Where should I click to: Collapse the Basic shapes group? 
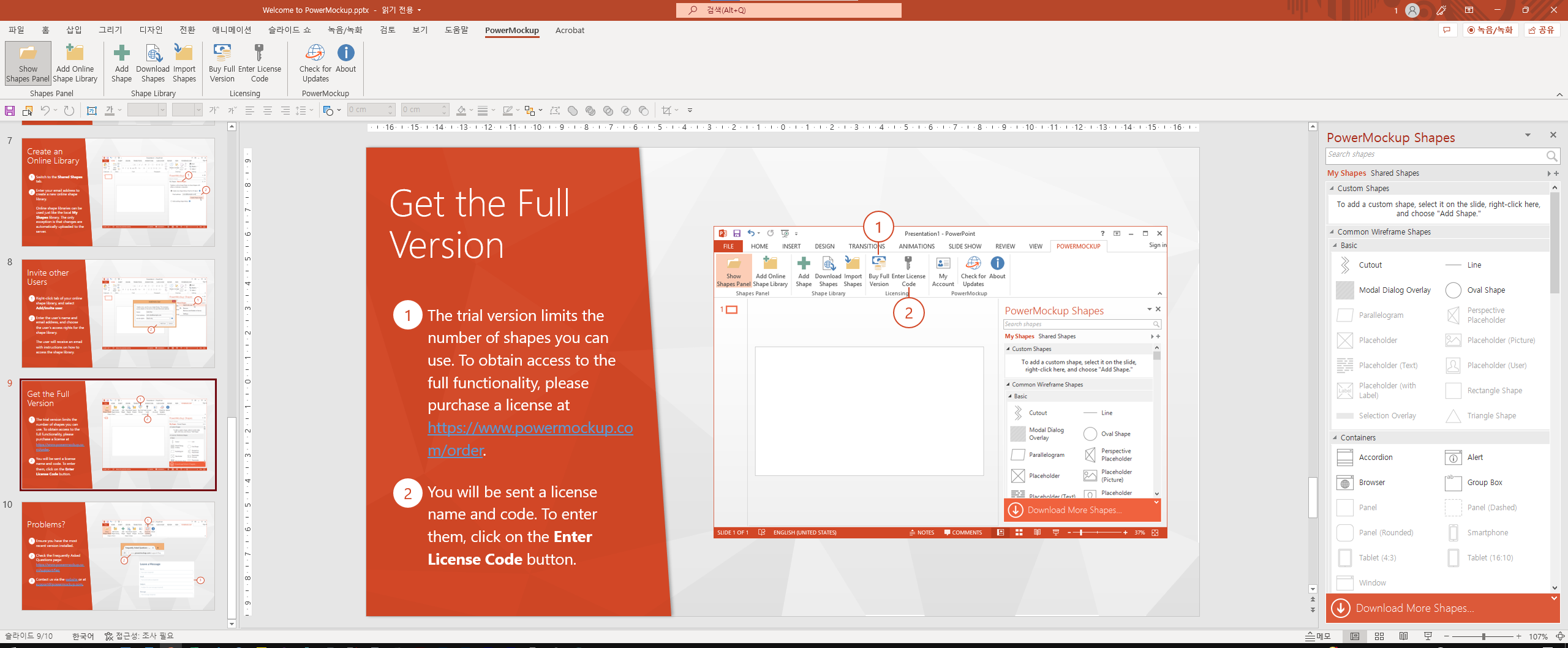click(x=1335, y=246)
